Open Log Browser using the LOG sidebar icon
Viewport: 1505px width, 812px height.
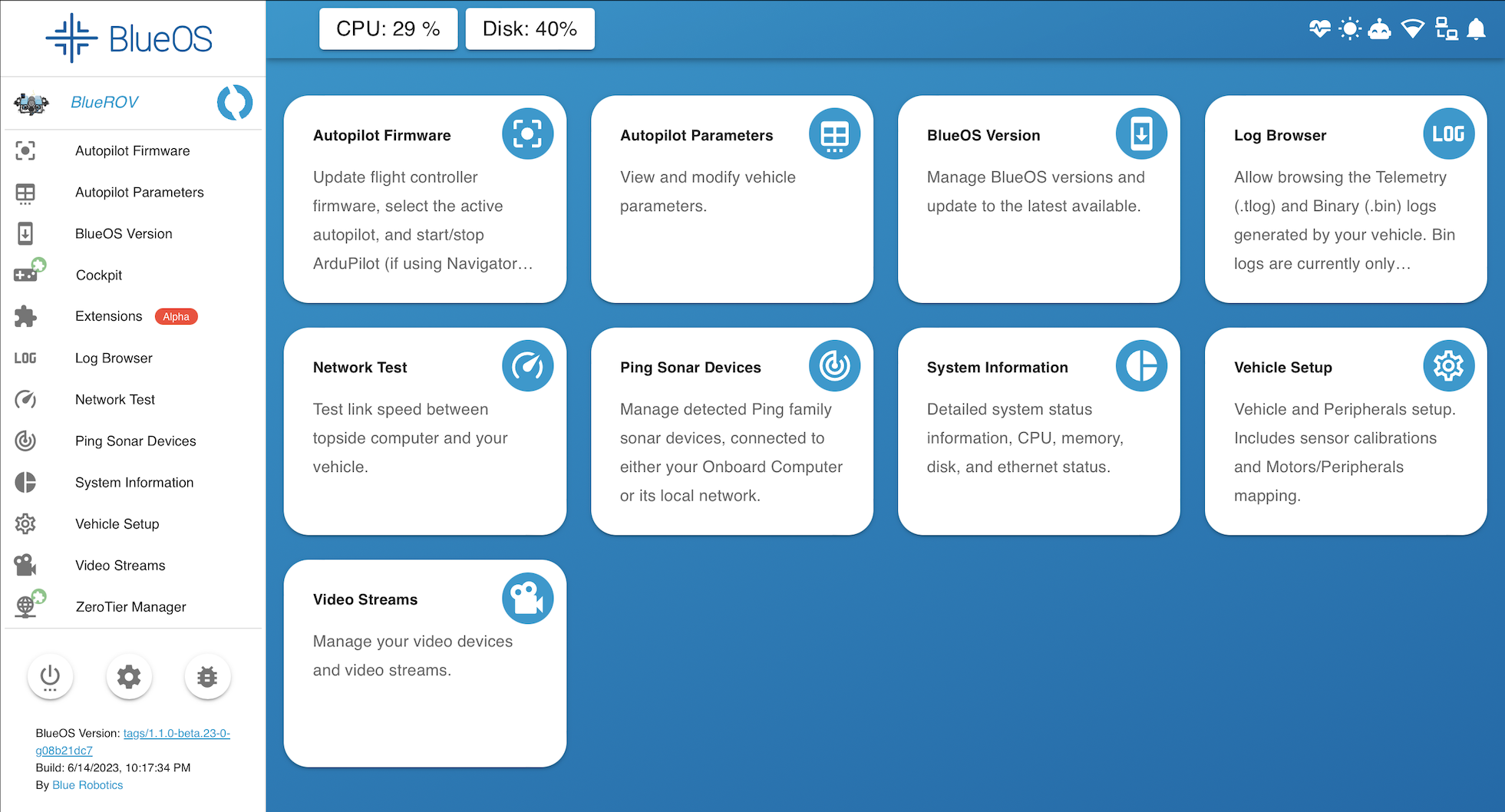point(25,358)
